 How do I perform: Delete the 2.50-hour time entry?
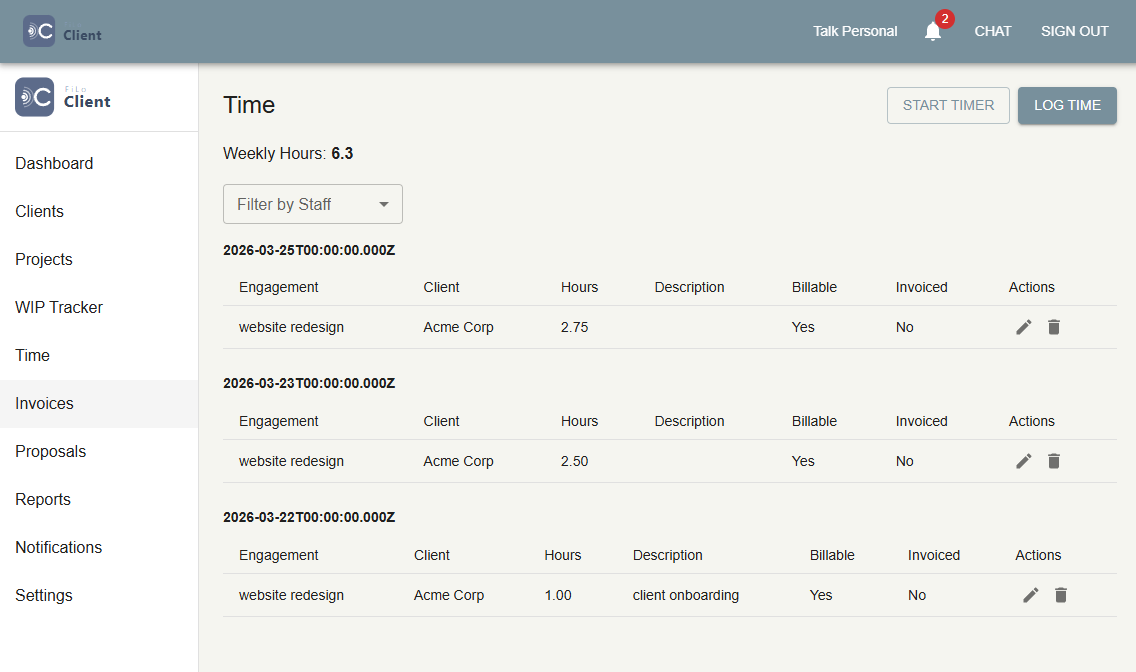(1054, 461)
